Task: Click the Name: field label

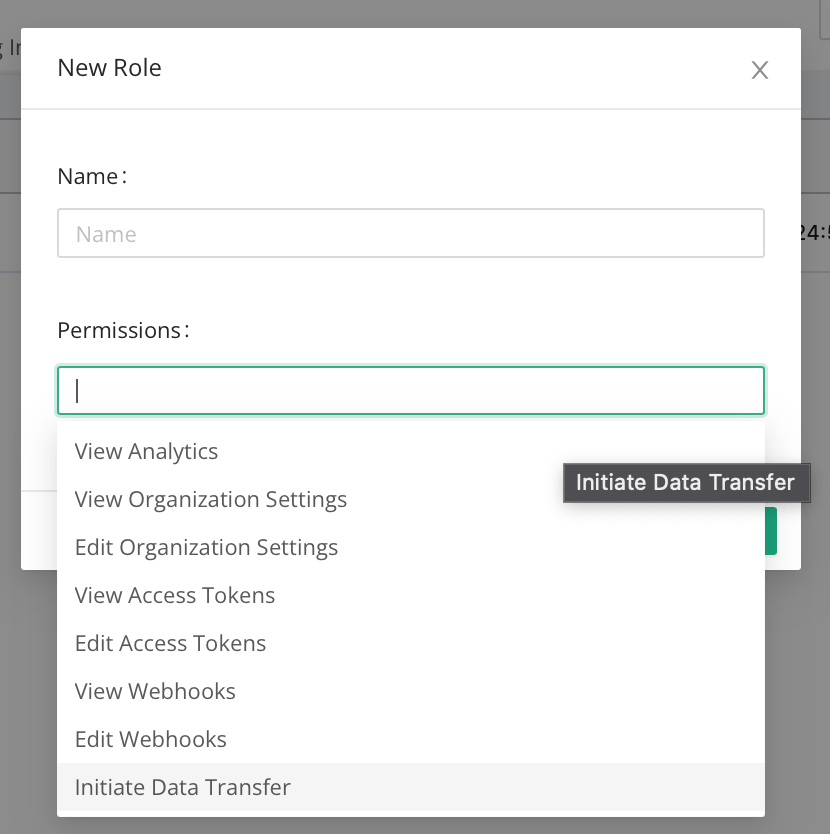Action: (92, 177)
